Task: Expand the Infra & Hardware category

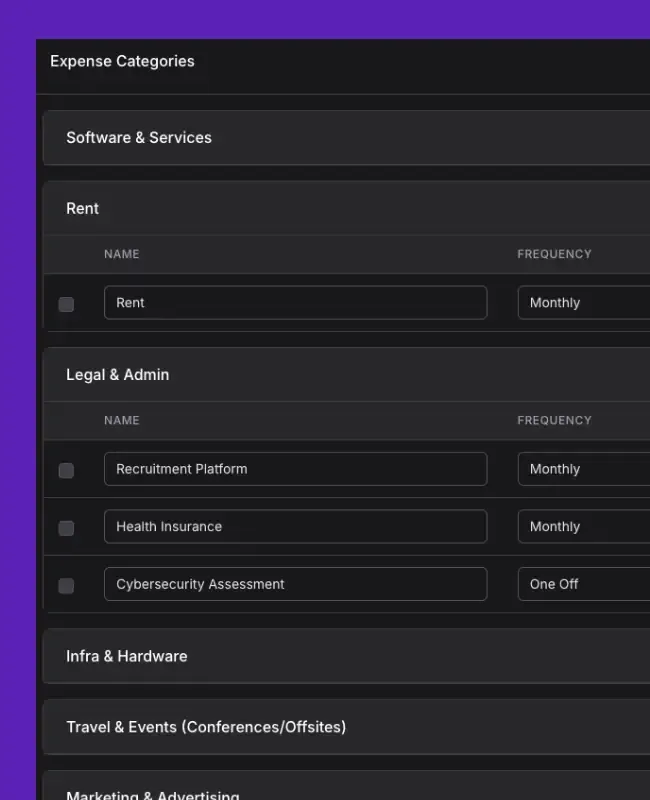Action: [x=346, y=656]
